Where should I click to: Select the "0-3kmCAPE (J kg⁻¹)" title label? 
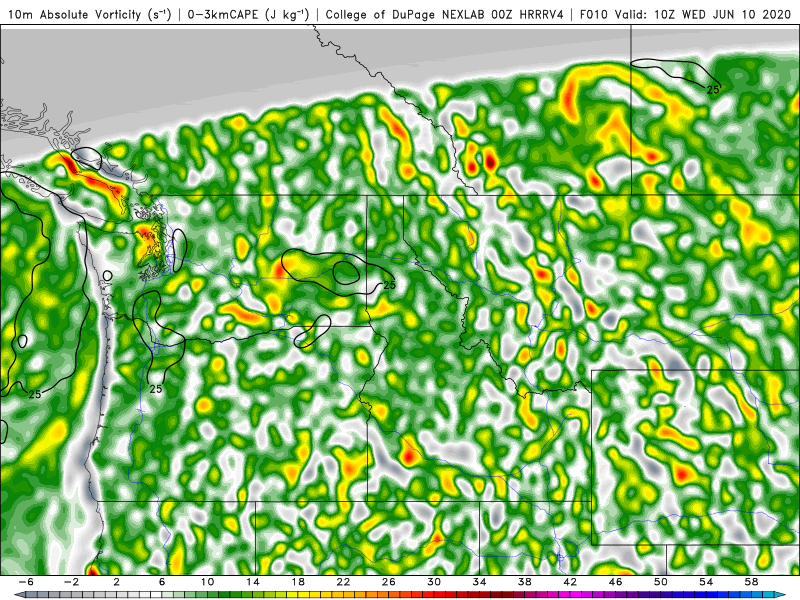247,15
